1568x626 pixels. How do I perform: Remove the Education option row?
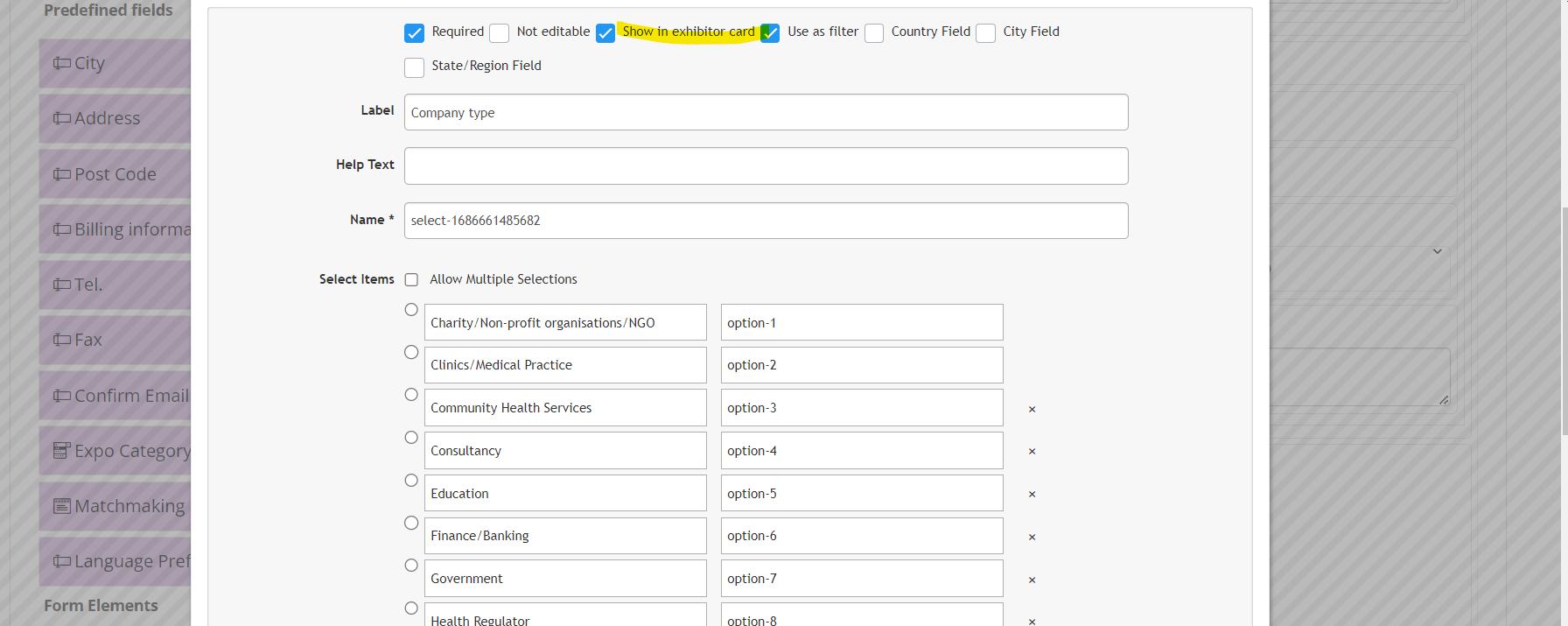click(1032, 495)
